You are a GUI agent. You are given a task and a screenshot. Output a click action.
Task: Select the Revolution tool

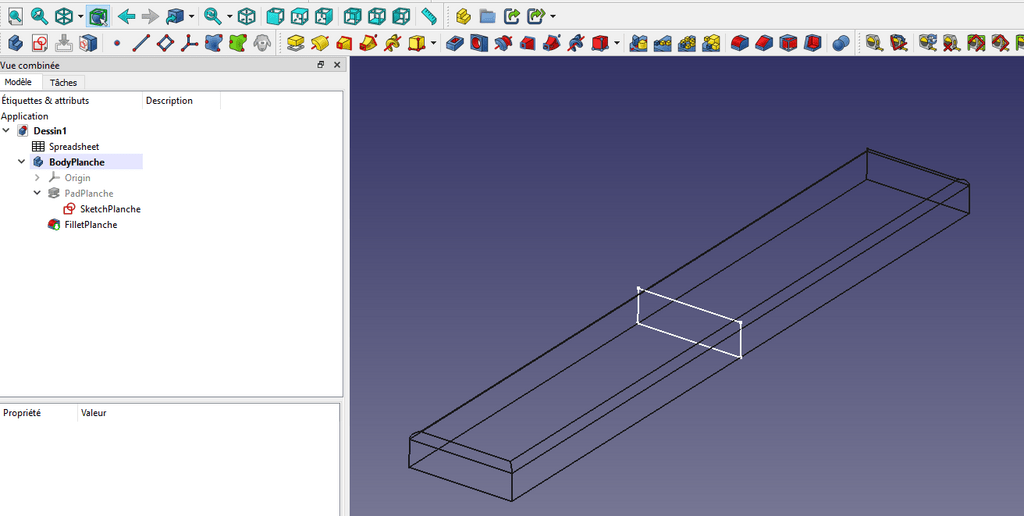pos(320,43)
